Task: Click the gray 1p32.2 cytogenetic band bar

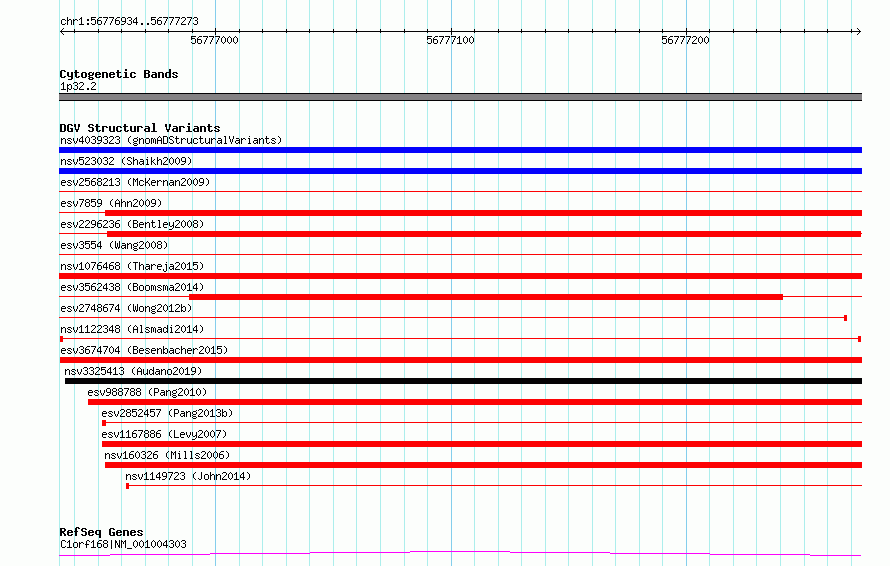Action: tap(460, 97)
